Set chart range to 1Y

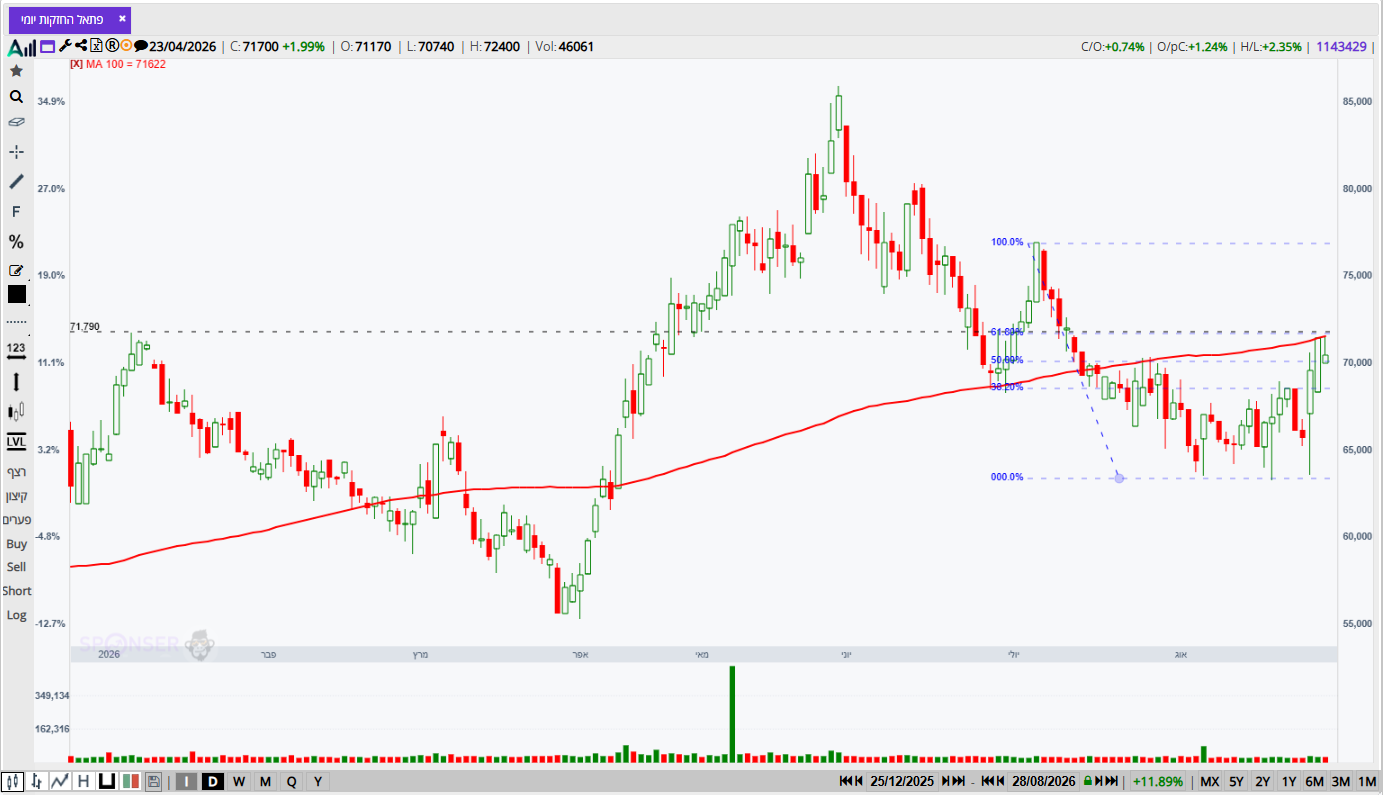[1289, 781]
